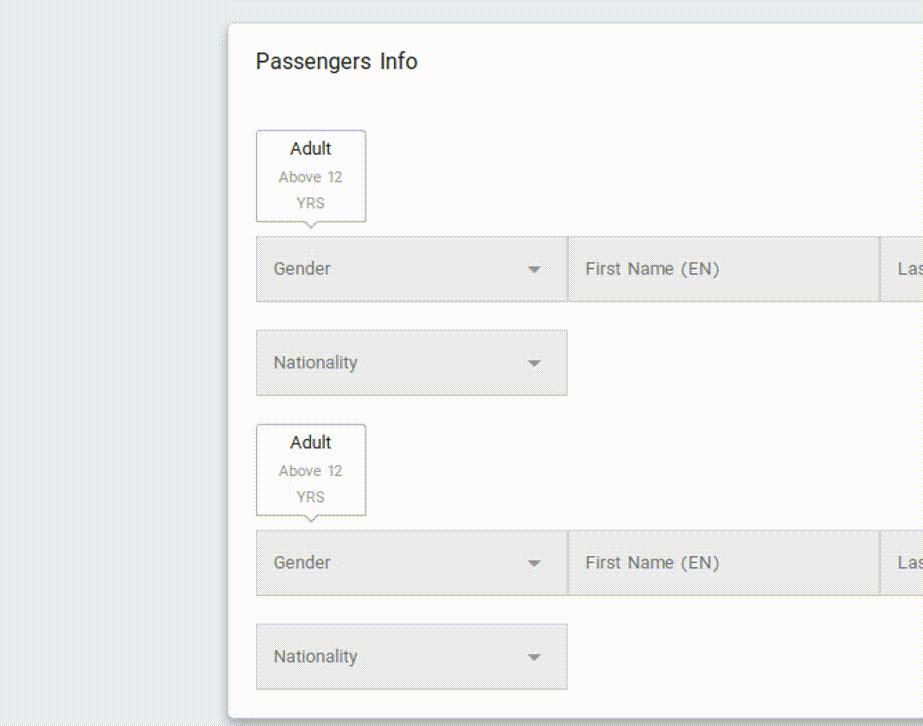Click the arrow icon on first passenger's Gender field
This screenshot has width=923, height=726.
point(534,270)
